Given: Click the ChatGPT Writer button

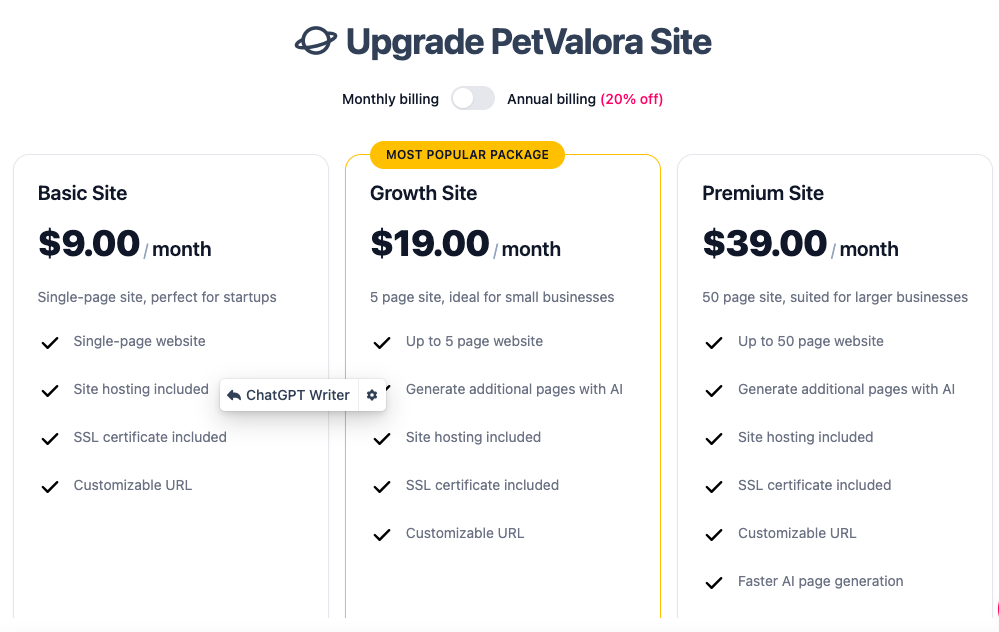Looking at the screenshot, I should [x=297, y=395].
